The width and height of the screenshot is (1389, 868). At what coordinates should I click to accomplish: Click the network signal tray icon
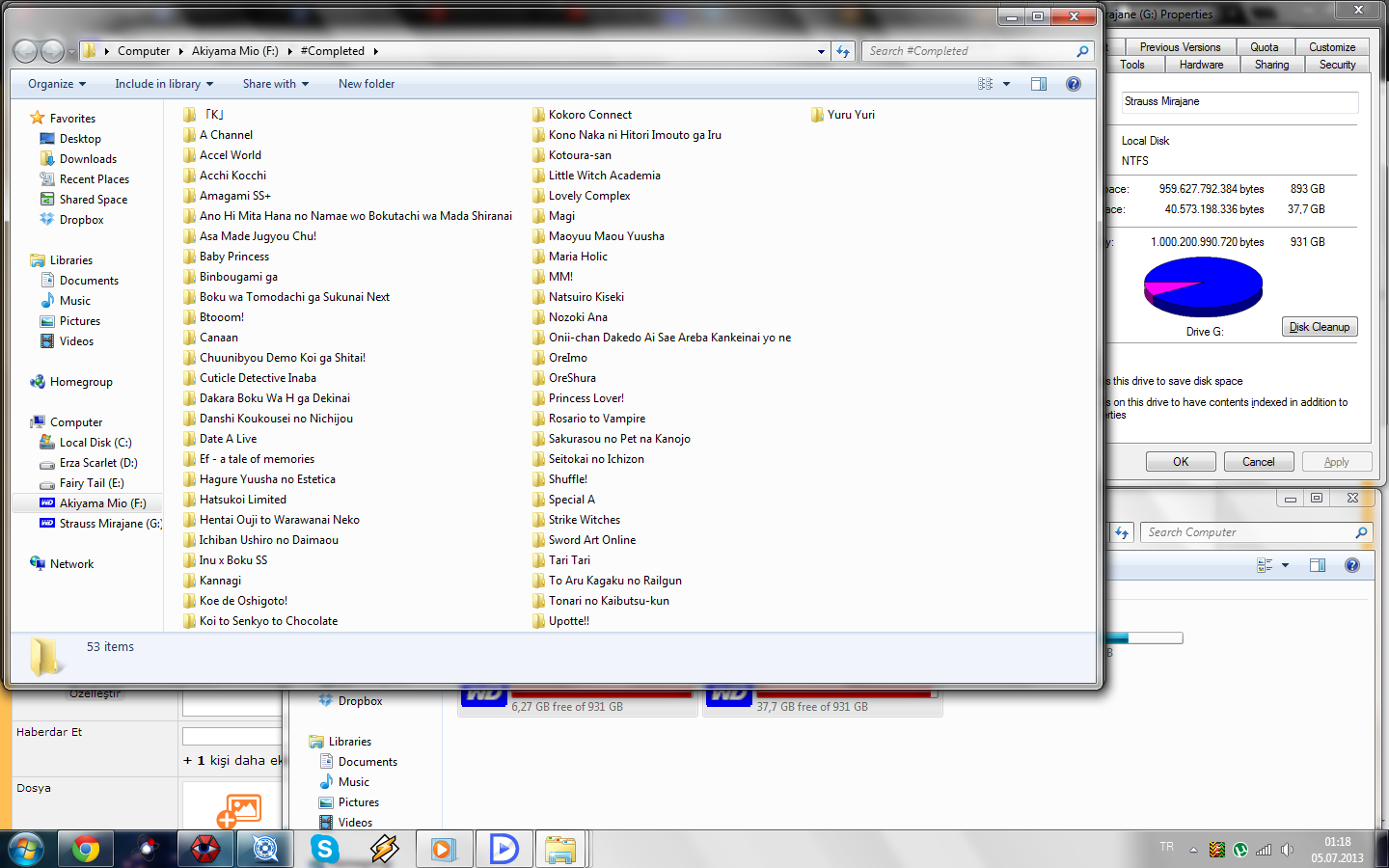[x=1264, y=850]
